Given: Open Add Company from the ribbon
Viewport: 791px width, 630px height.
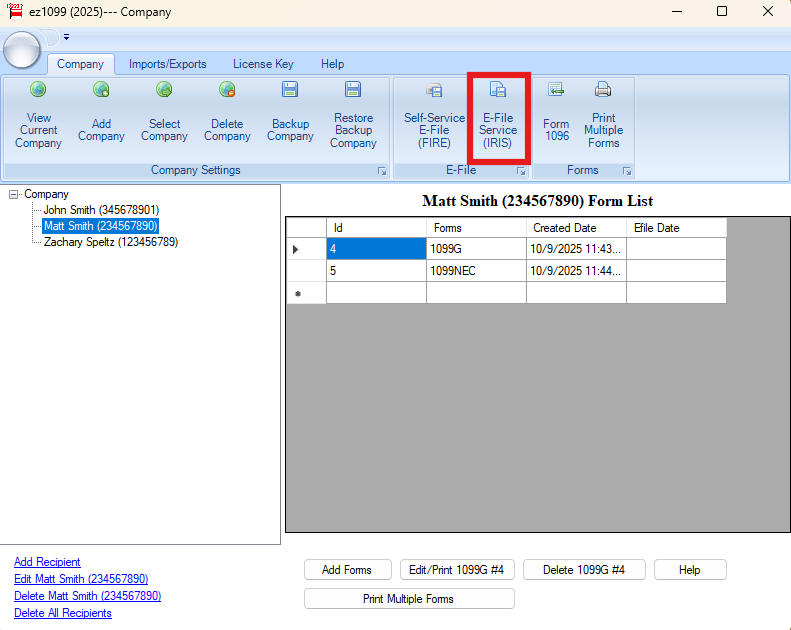Looking at the screenshot, I should pyautogui.click(x=101, y=90).
